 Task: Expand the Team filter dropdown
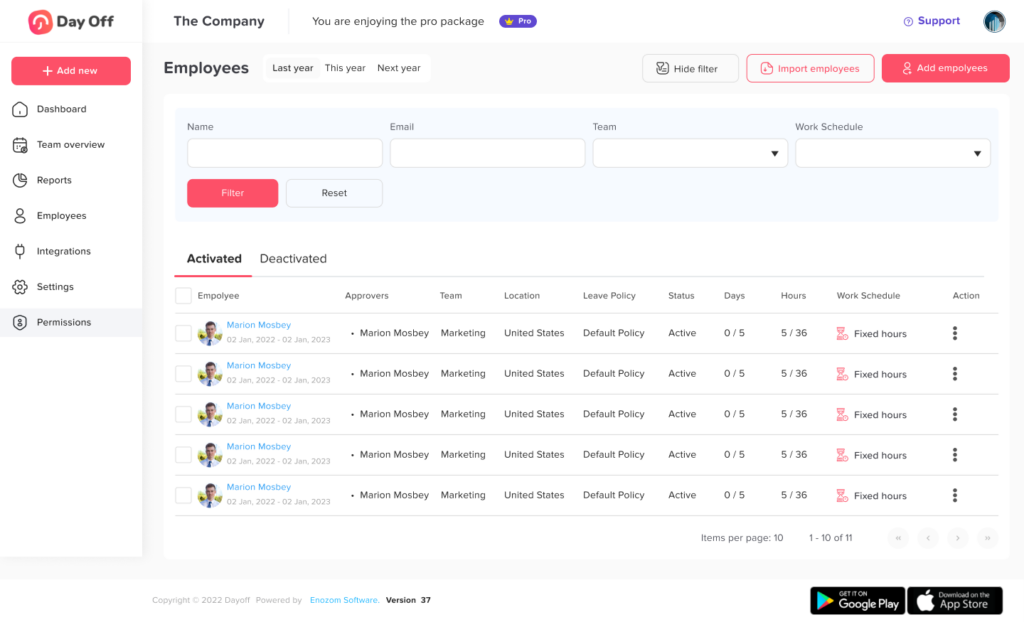tap(690, 153)
